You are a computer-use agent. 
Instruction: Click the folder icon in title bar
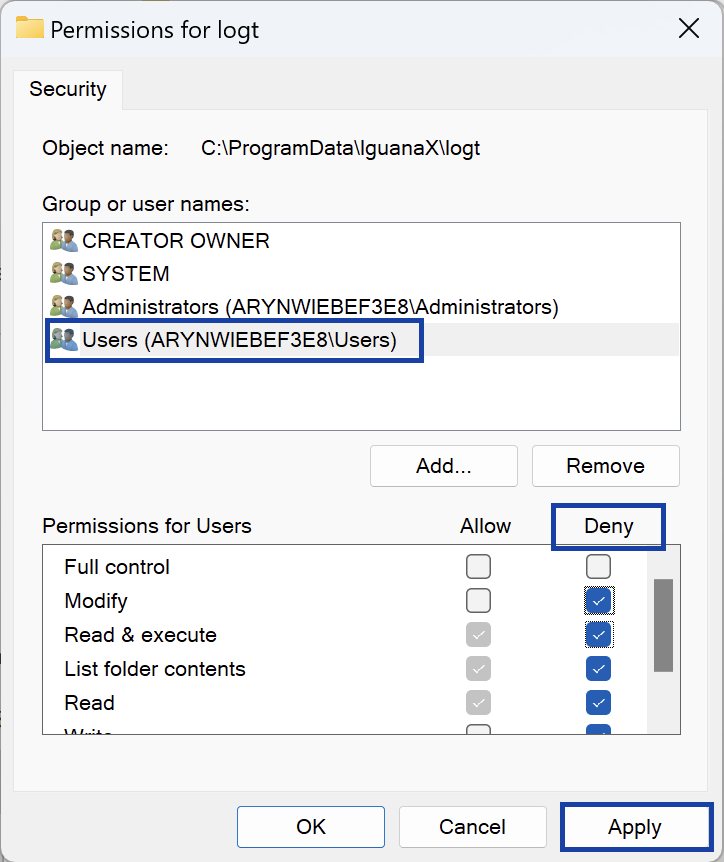[x=29, y=29]
